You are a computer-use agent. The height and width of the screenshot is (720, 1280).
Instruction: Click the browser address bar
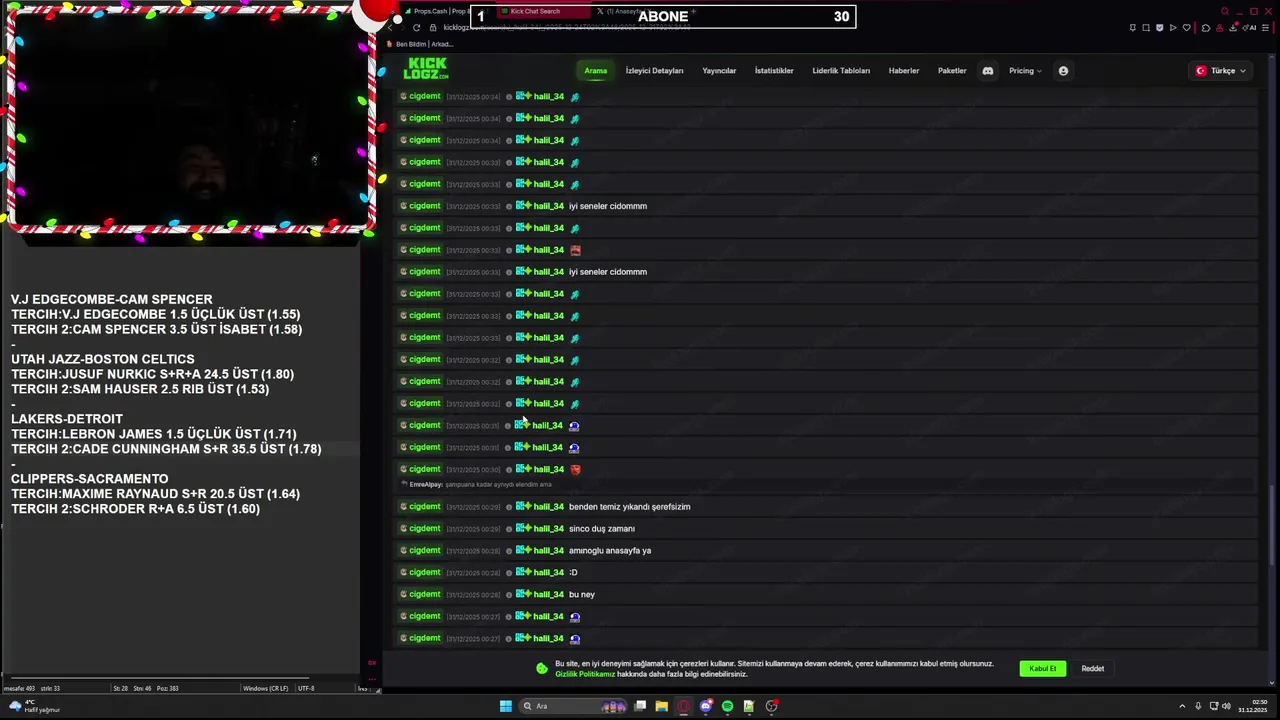point(760,28)
